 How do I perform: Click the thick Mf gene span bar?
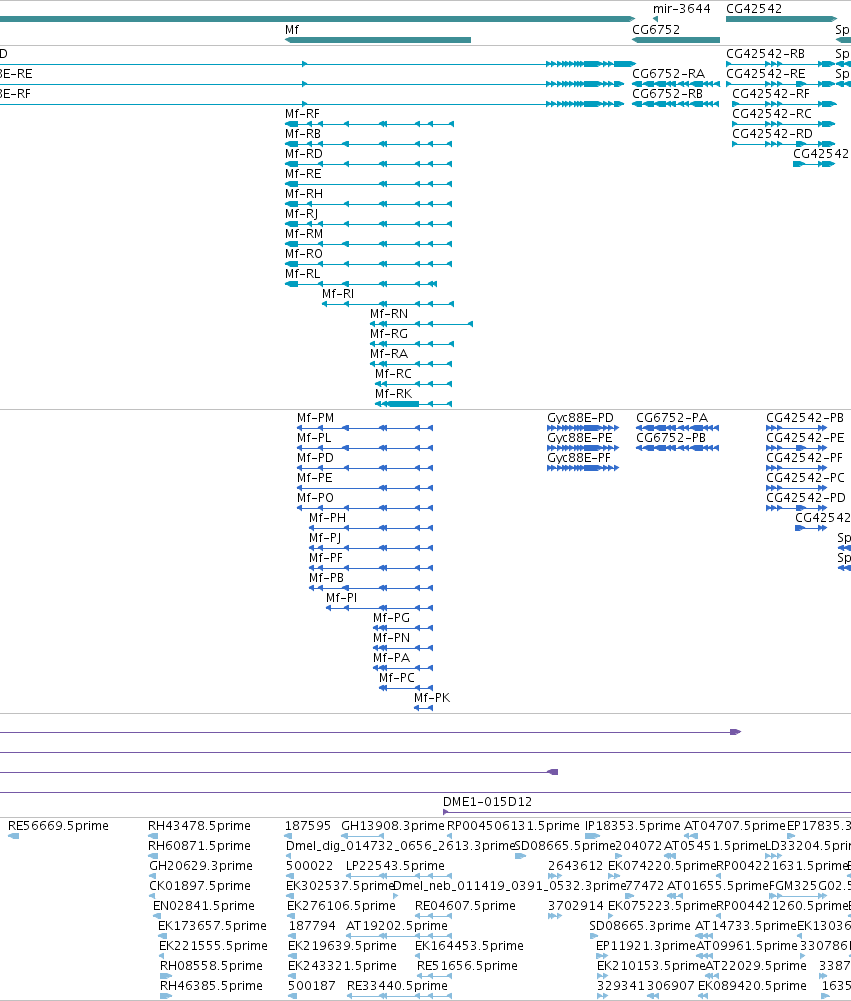click(378, 40)
